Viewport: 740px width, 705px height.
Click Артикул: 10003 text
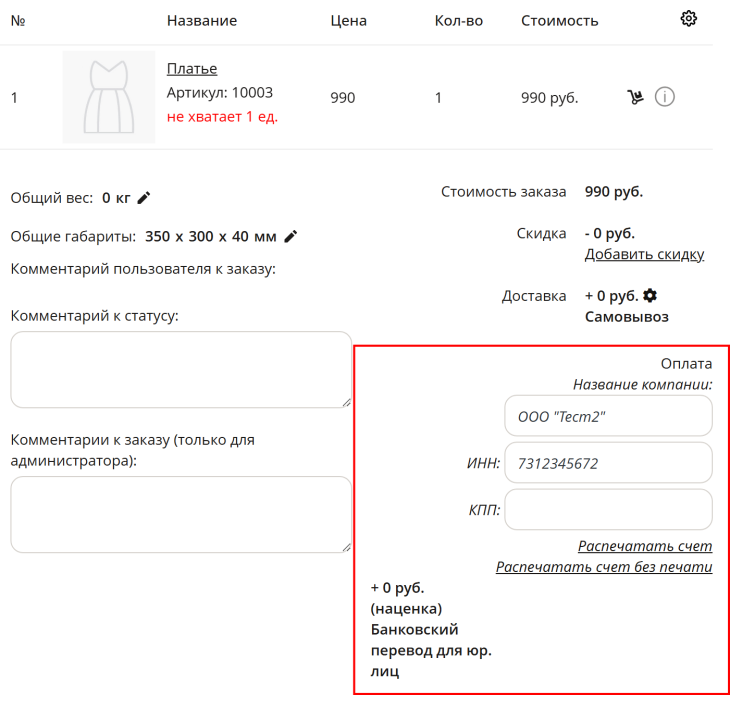[x=219, y=92]
